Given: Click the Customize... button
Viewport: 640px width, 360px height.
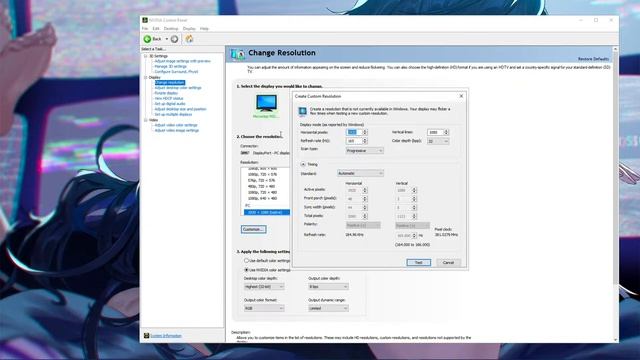Looking at the screenshot, I should pyautogui.click(x=253, y=229).
